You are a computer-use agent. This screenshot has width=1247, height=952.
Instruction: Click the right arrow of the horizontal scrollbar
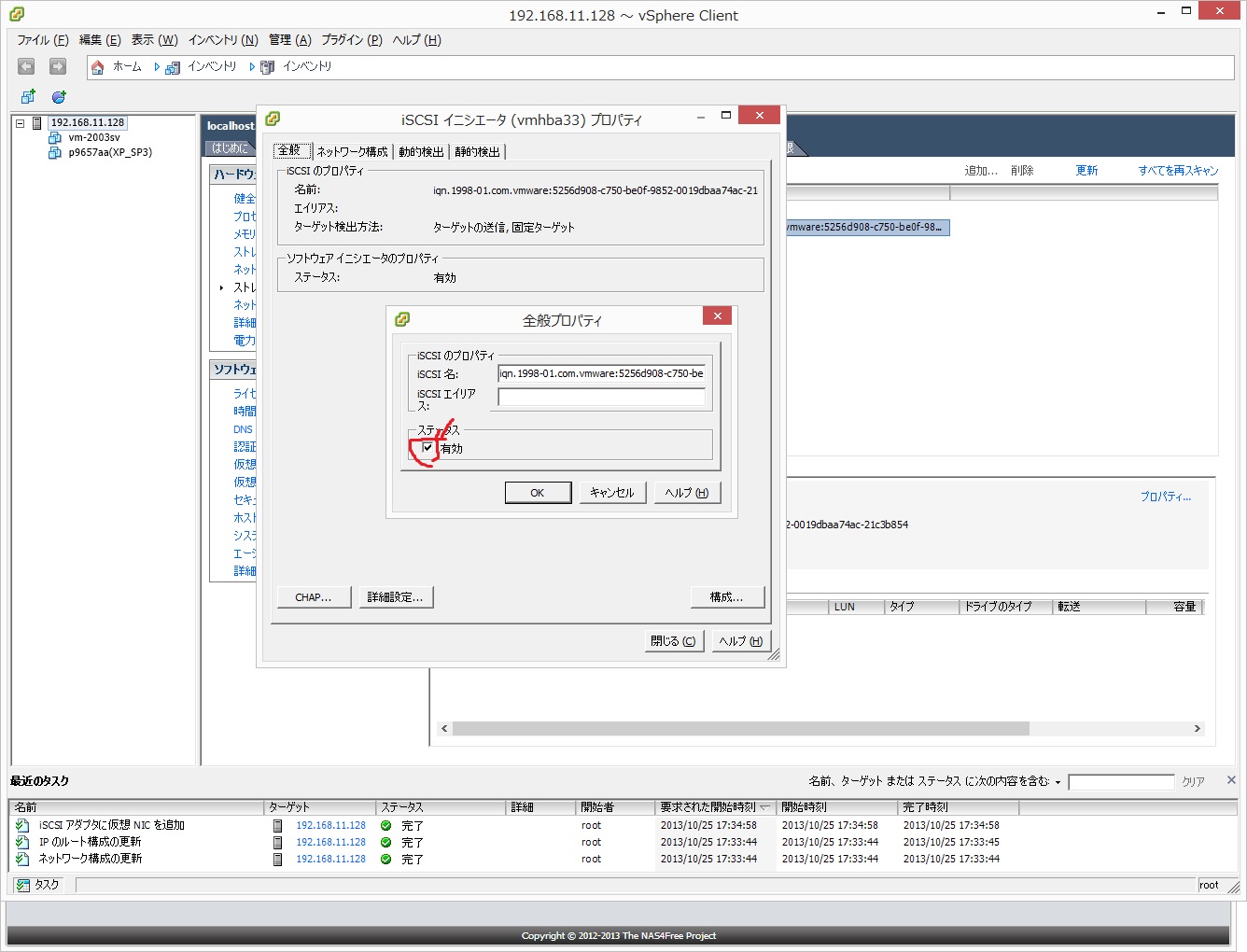(x=1197, y=729)
